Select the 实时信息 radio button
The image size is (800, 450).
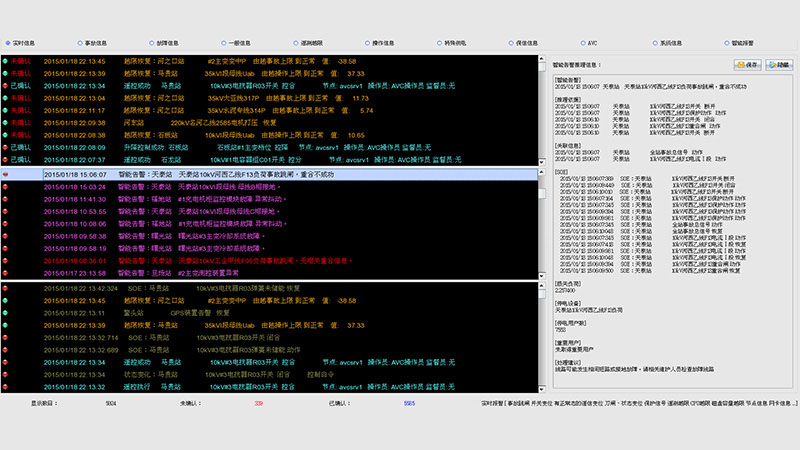click(10, 44)
